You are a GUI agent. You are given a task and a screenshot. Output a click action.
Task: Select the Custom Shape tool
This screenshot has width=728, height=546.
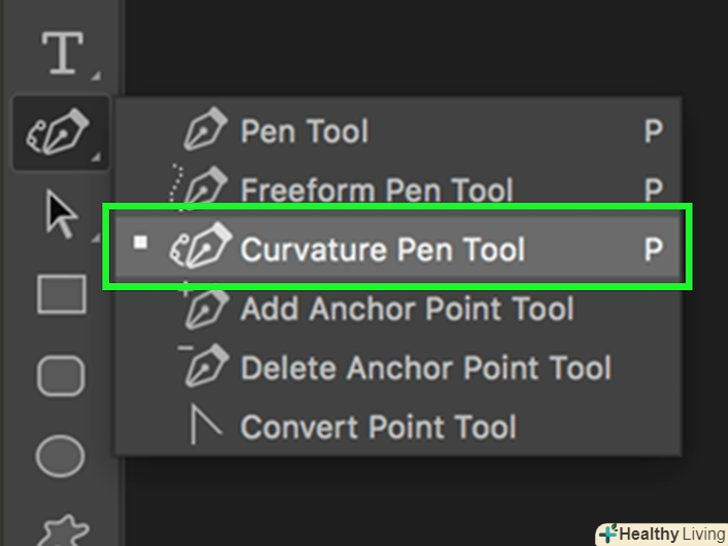coord(62,530)
